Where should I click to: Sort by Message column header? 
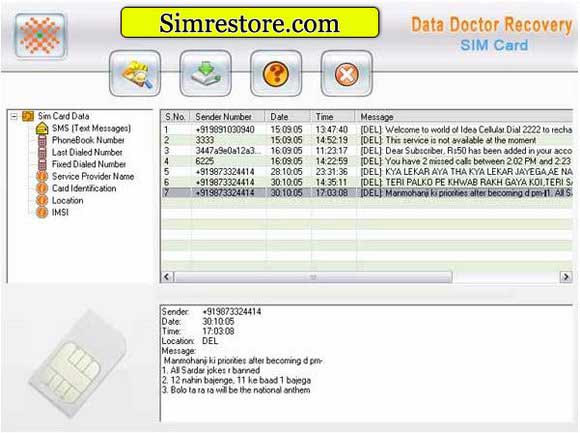click(x=464, y=117)
